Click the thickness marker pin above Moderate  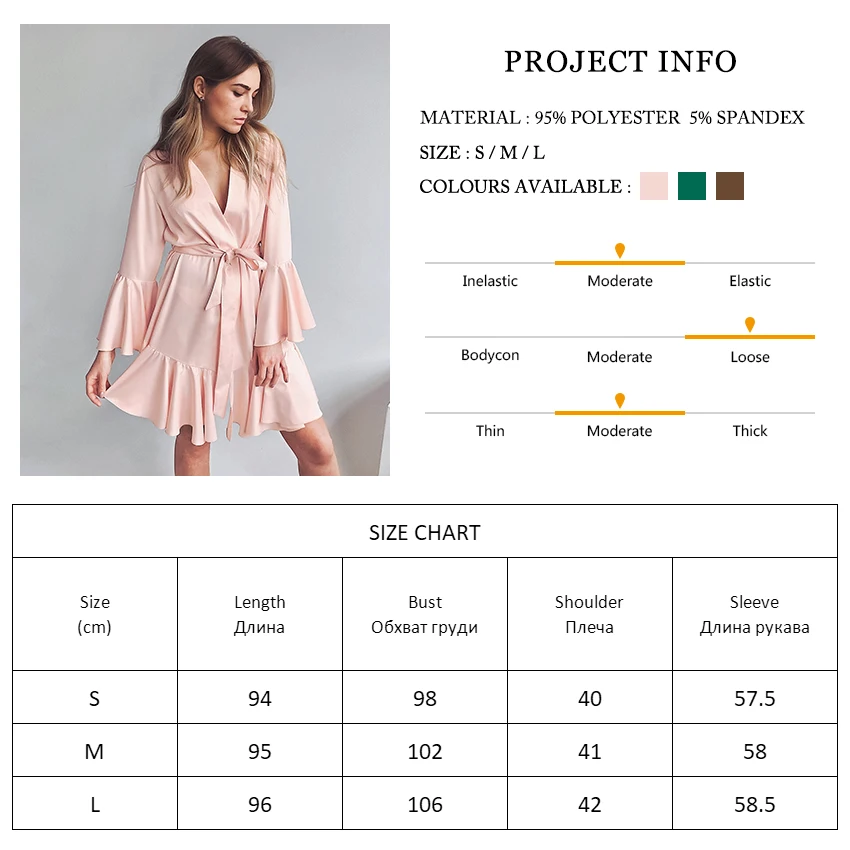tap(620, 400)
